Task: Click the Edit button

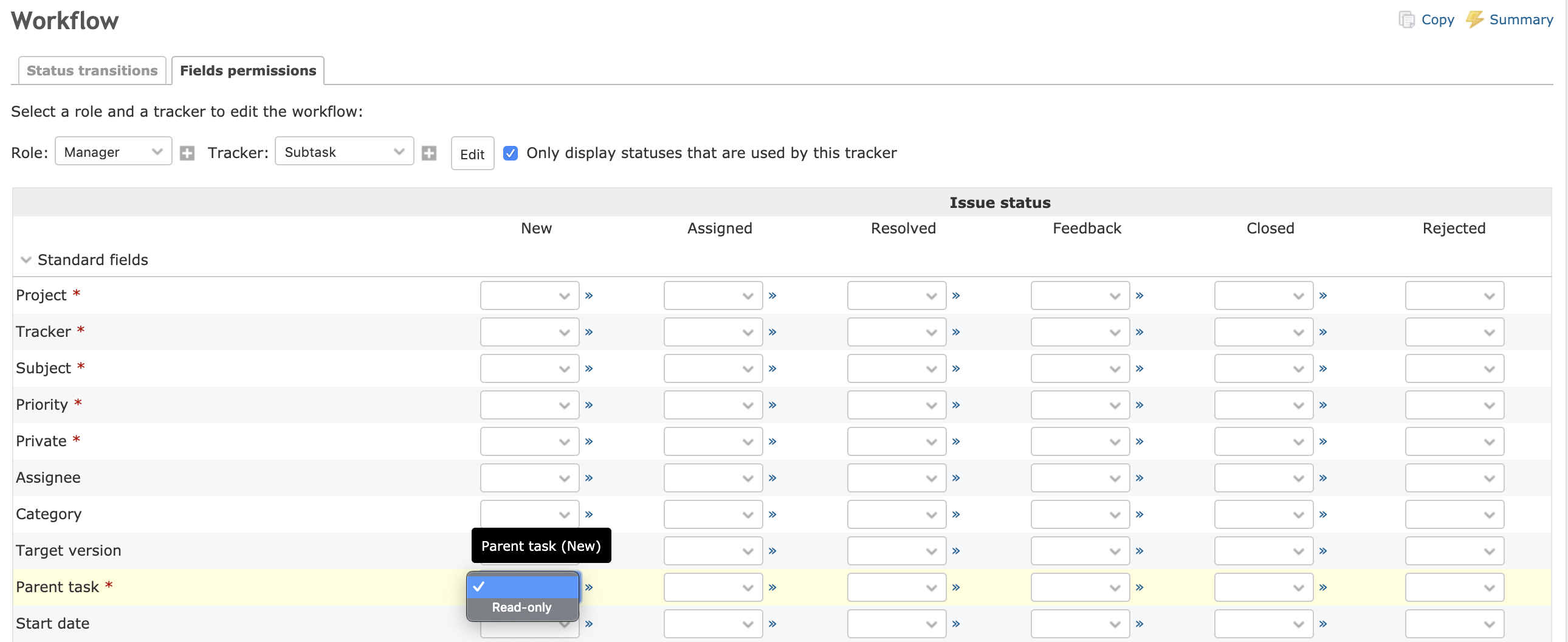Action: (x=472, y=153)
